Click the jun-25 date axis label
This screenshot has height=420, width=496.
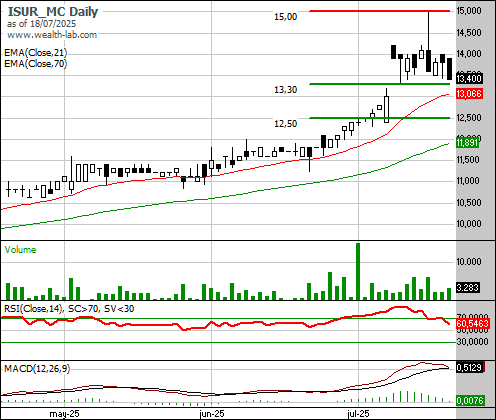(212, 414)
